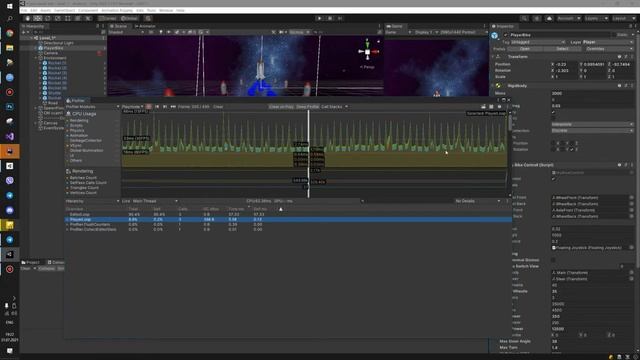
Task: Select EditorLoop row in Profiler hierarchy
Action: tap(288, 214)
